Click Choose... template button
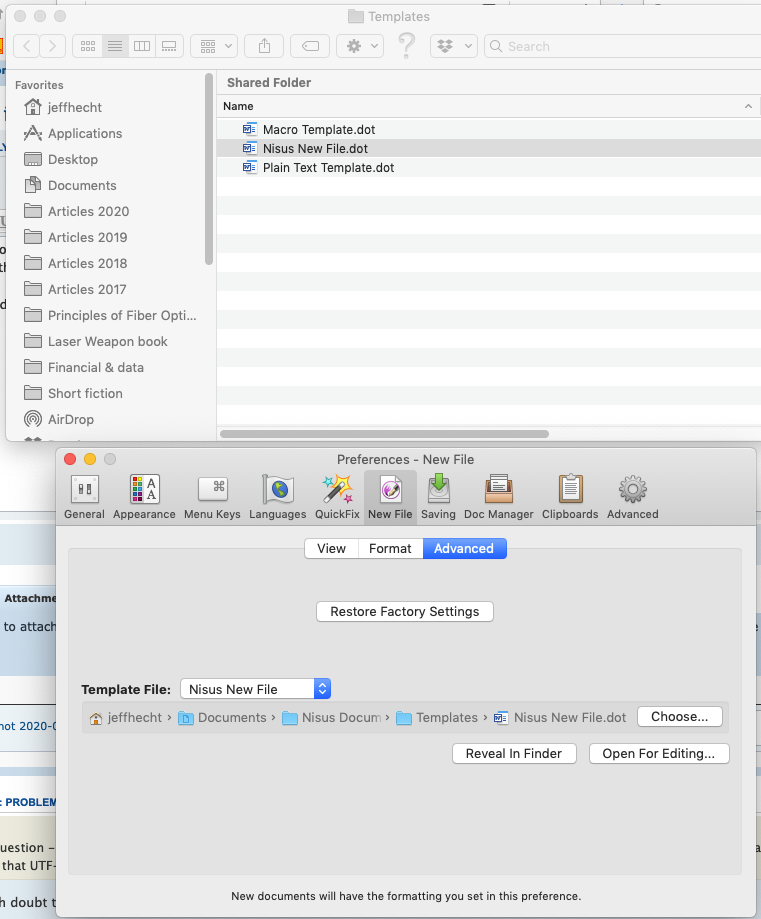Screen dimensions: 761x919 (680, 716)
